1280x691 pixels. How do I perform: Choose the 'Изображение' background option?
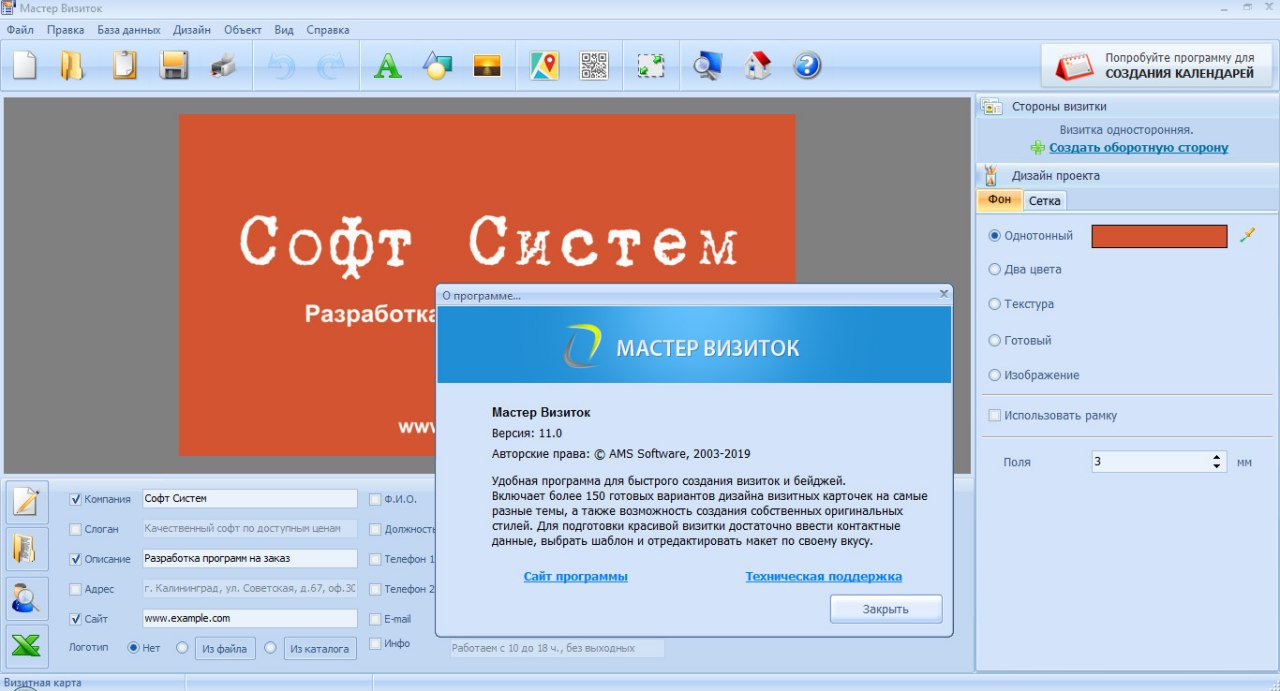[x=994, y=375]
